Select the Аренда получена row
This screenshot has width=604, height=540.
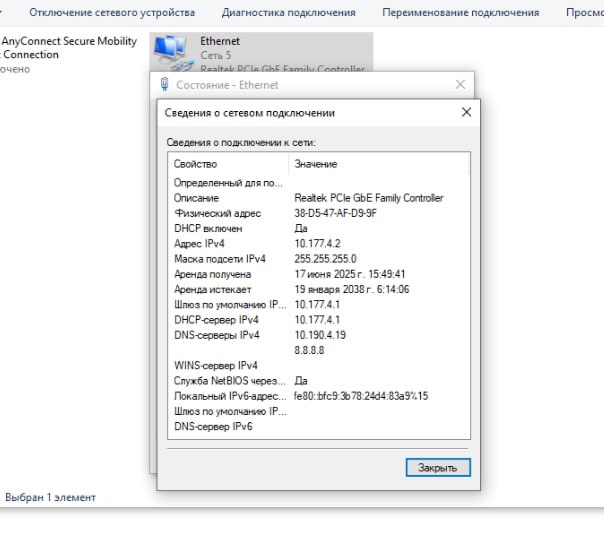click(319, 274)
